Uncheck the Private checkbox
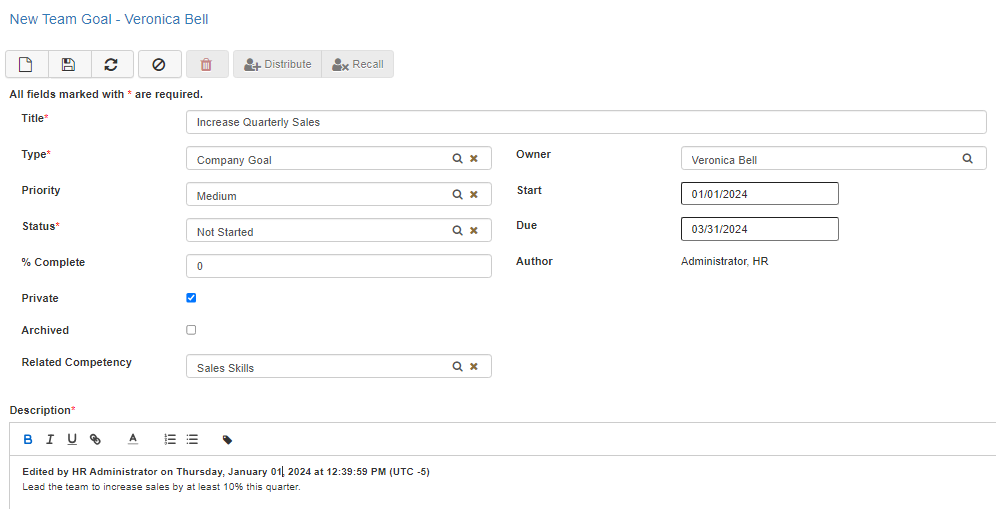Screen dimensions: 996x509 tap(191, 298)
